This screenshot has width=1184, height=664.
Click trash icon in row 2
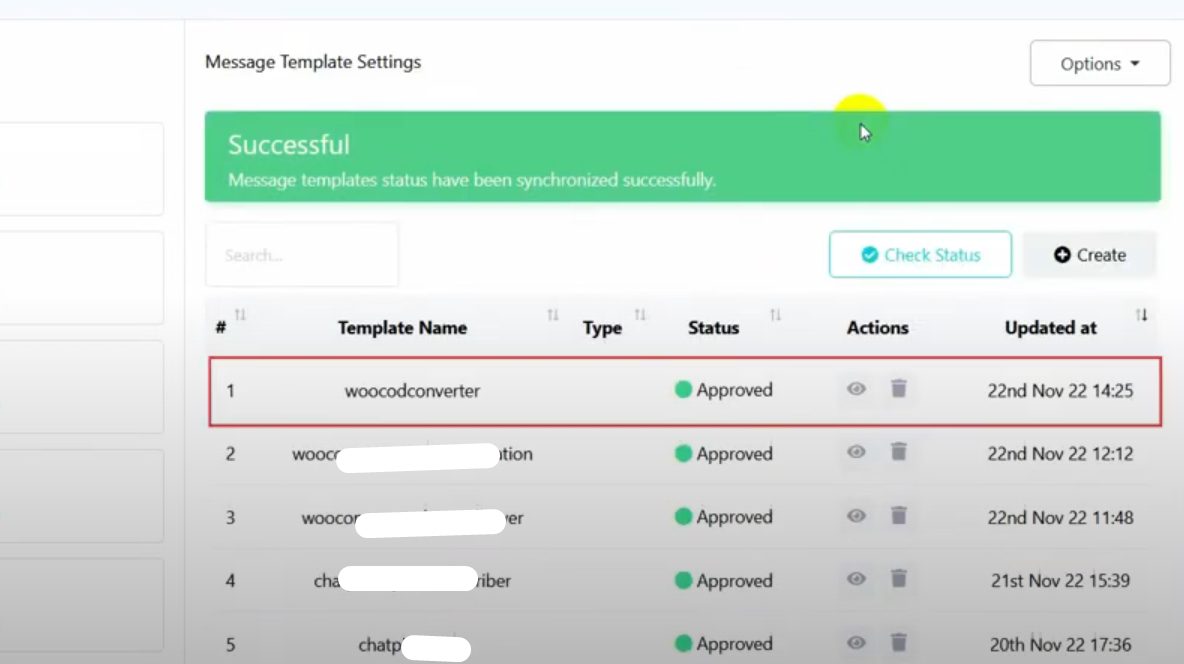(899, 452)
